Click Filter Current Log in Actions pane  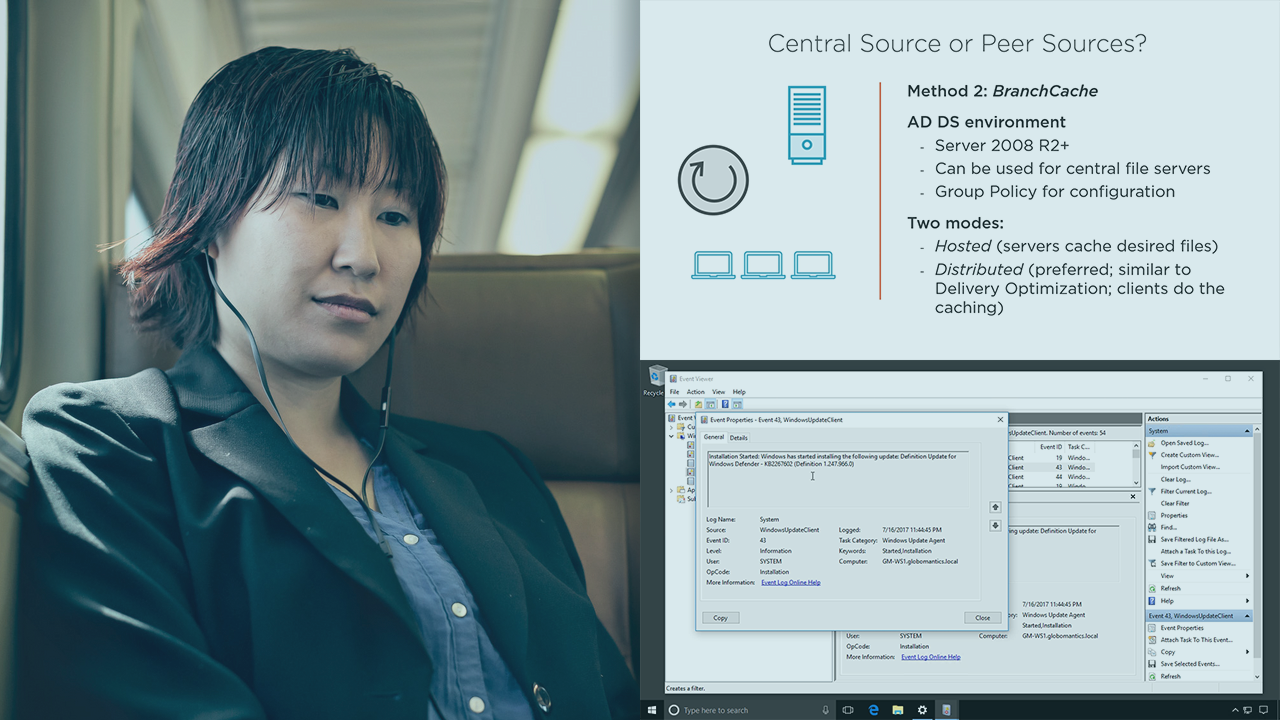tap(1186, 491)
